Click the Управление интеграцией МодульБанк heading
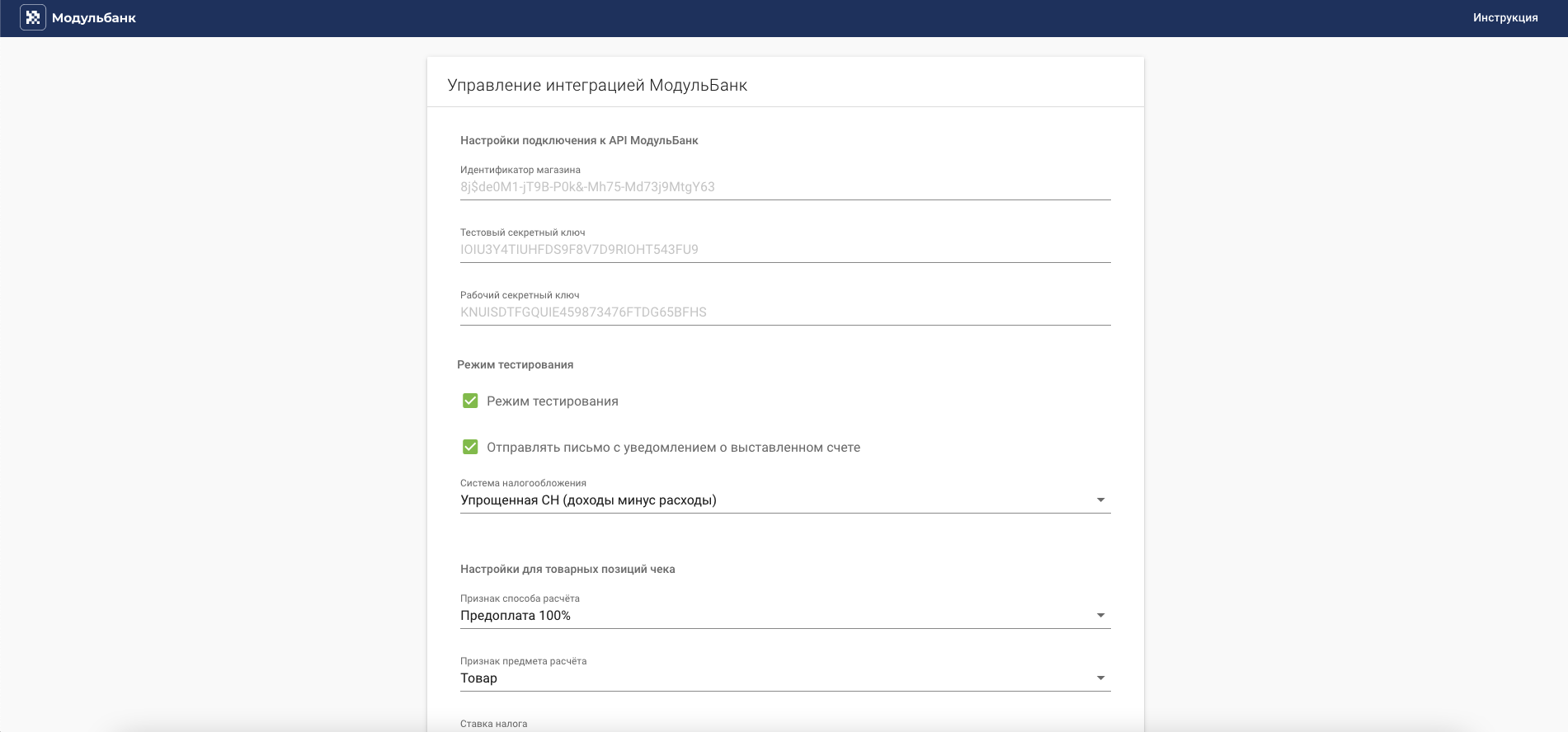Viewport: 1568px width, 732px height. coord(597,86)
